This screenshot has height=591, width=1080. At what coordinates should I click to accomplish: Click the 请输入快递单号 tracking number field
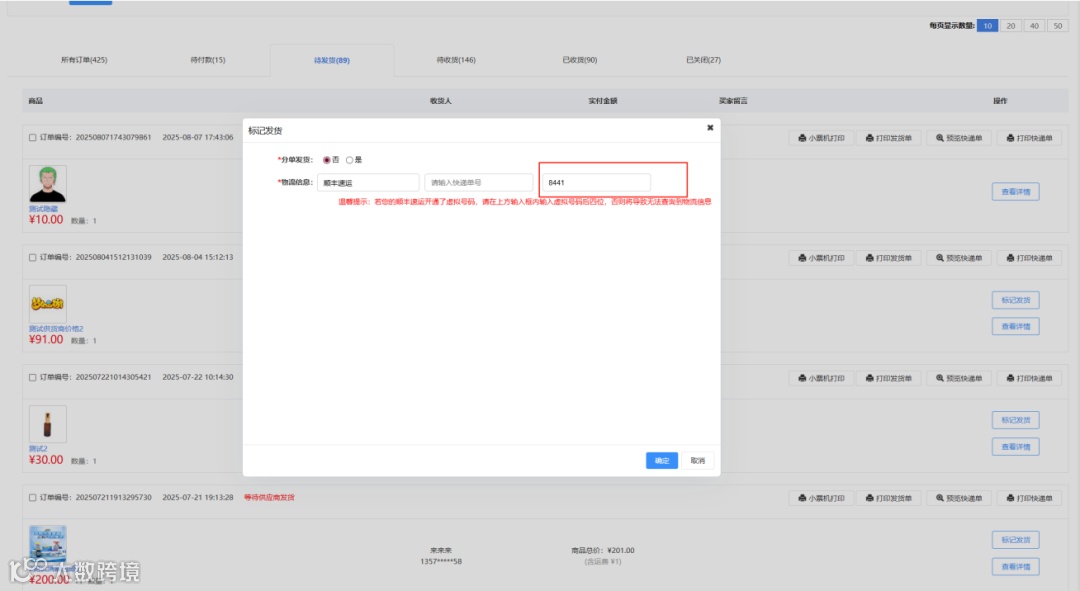coord(479,183)
